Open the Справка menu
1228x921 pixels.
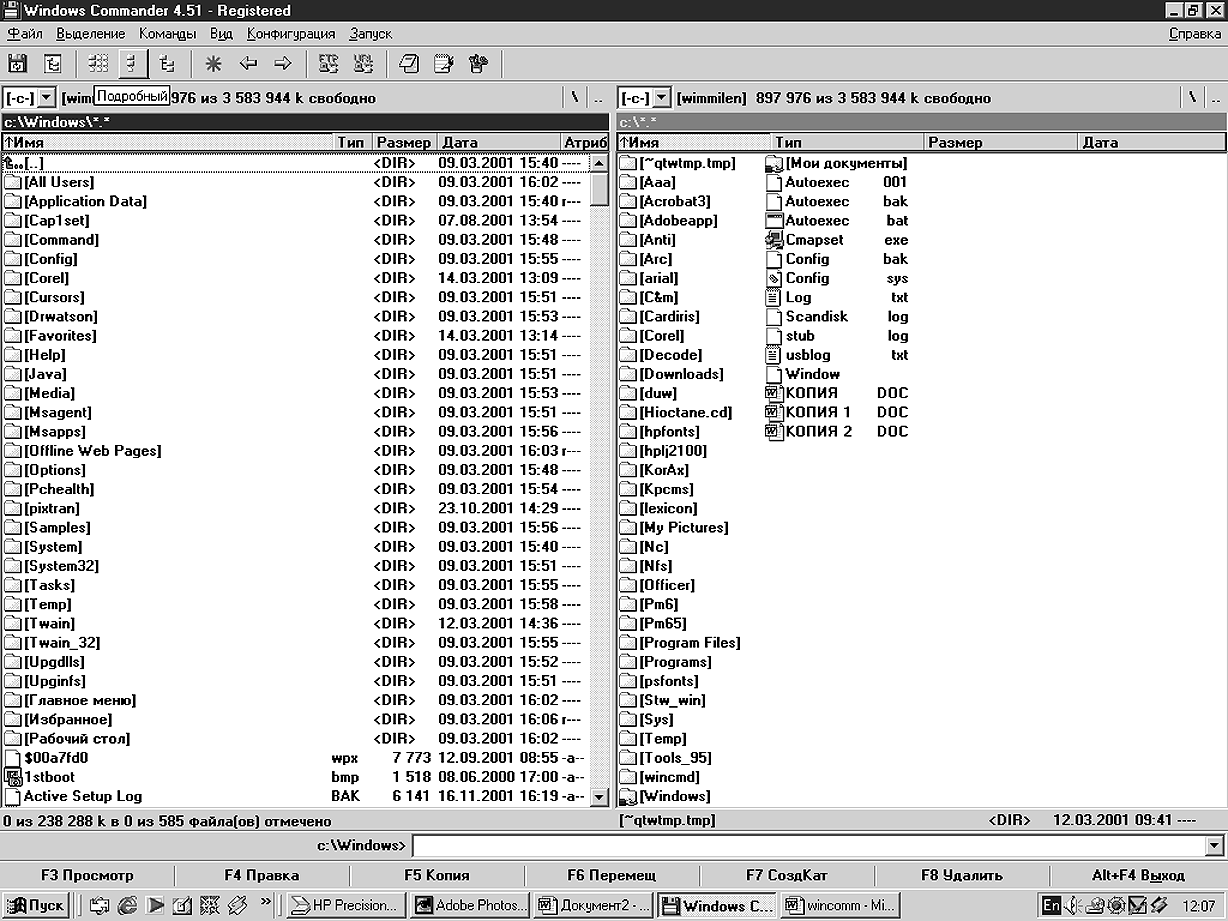click(x=1194, y=34)
